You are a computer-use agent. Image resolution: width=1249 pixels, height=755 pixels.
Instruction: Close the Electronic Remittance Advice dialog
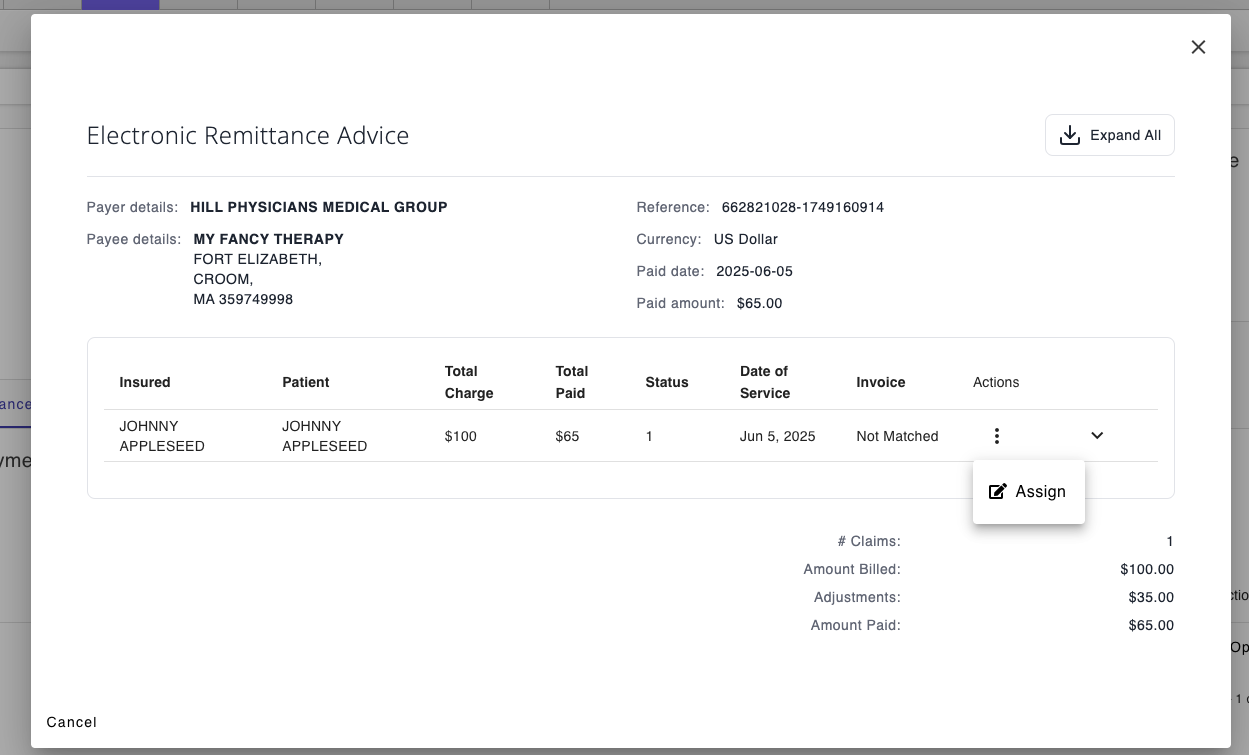point(1198,47)
